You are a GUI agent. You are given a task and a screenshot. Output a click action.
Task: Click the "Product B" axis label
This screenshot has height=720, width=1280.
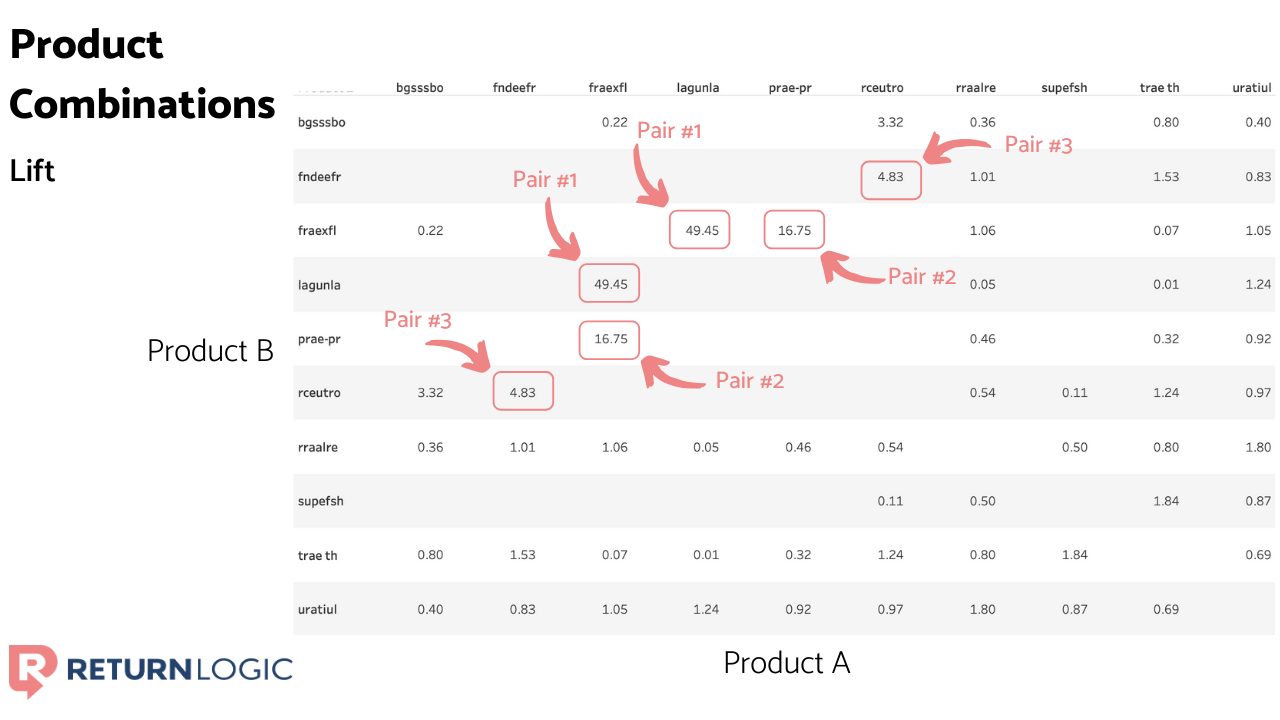click(x=210, y=351)
